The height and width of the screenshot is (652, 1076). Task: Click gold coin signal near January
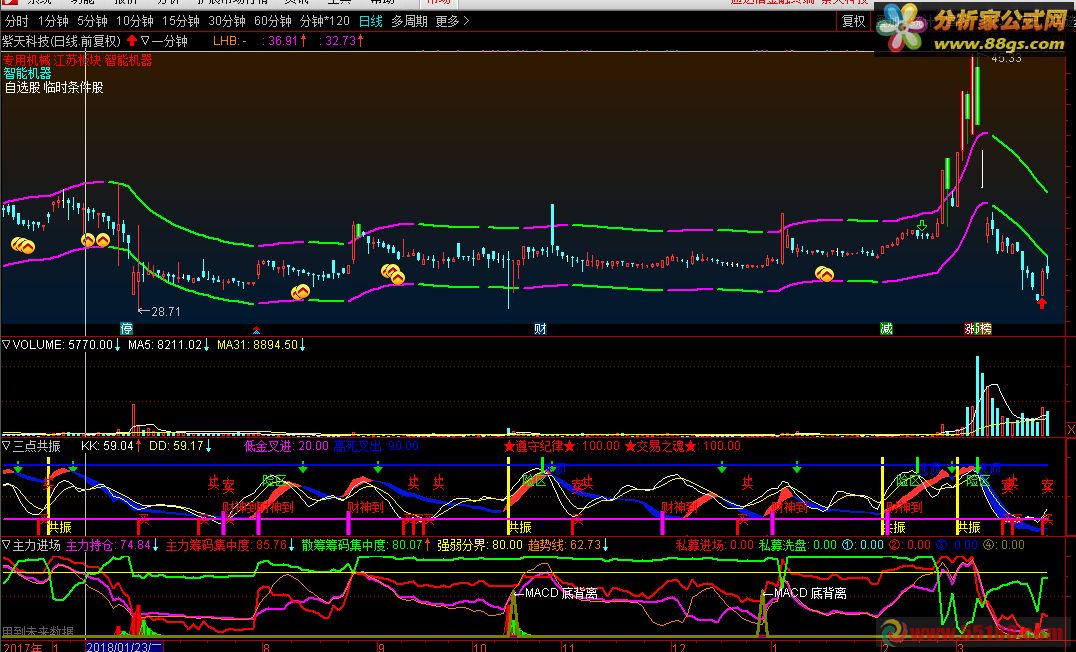[824, 275]
